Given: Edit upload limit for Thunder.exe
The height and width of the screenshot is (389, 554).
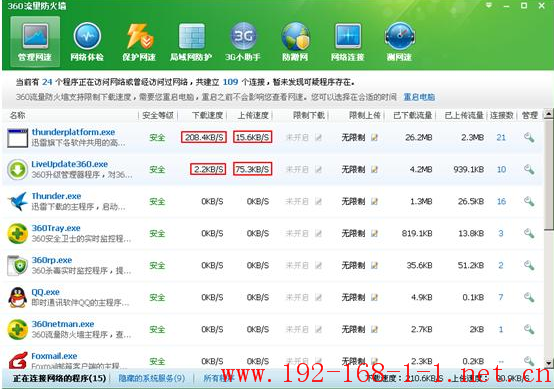Looking at the screenshot, I should (374, 202).
